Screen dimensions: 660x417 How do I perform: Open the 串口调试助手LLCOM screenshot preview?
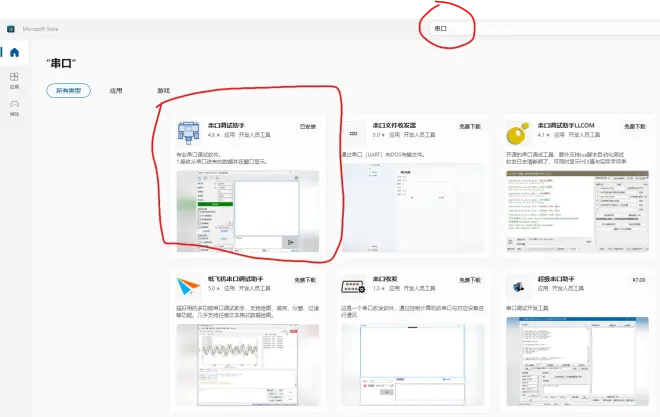[x=577, y=211]
